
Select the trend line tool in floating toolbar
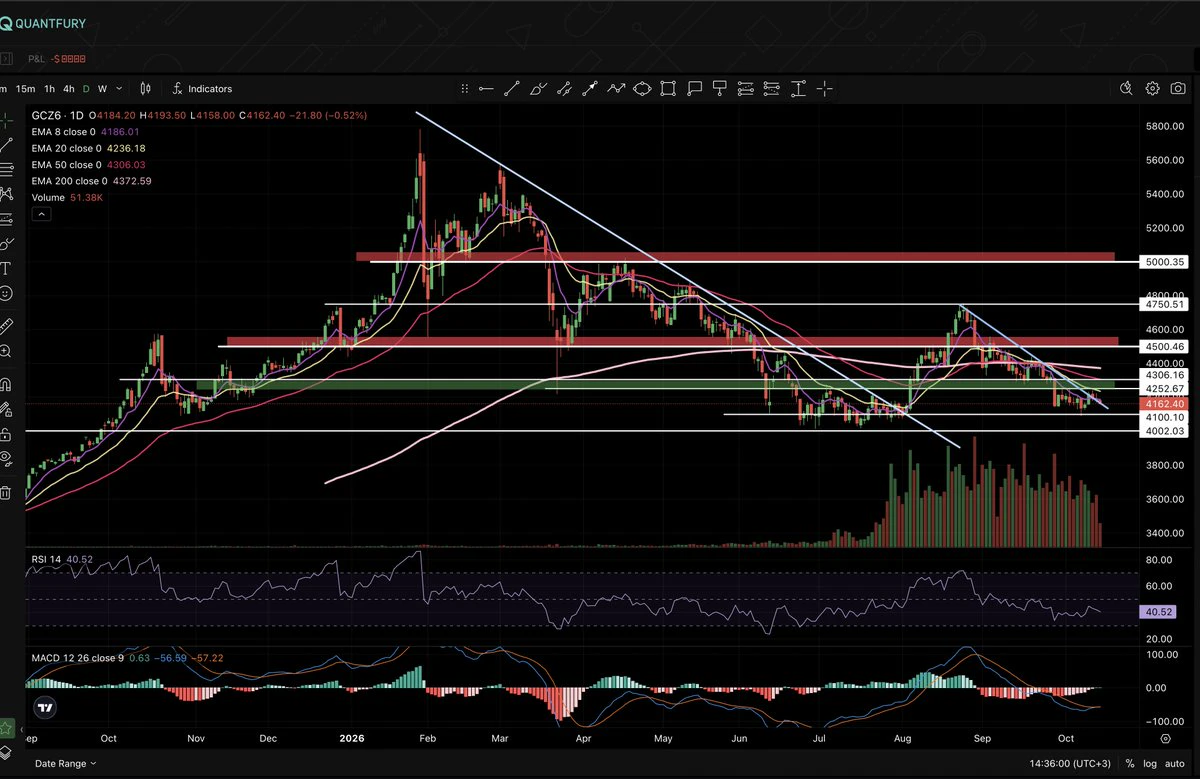point(513,89)
